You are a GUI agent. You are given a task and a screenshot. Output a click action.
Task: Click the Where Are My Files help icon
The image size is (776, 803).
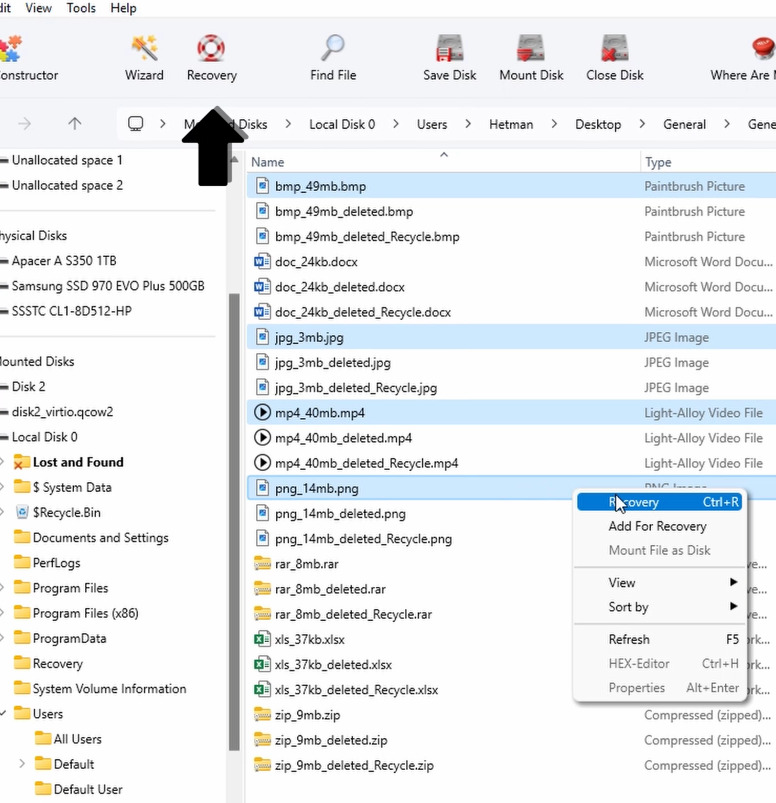763,48
